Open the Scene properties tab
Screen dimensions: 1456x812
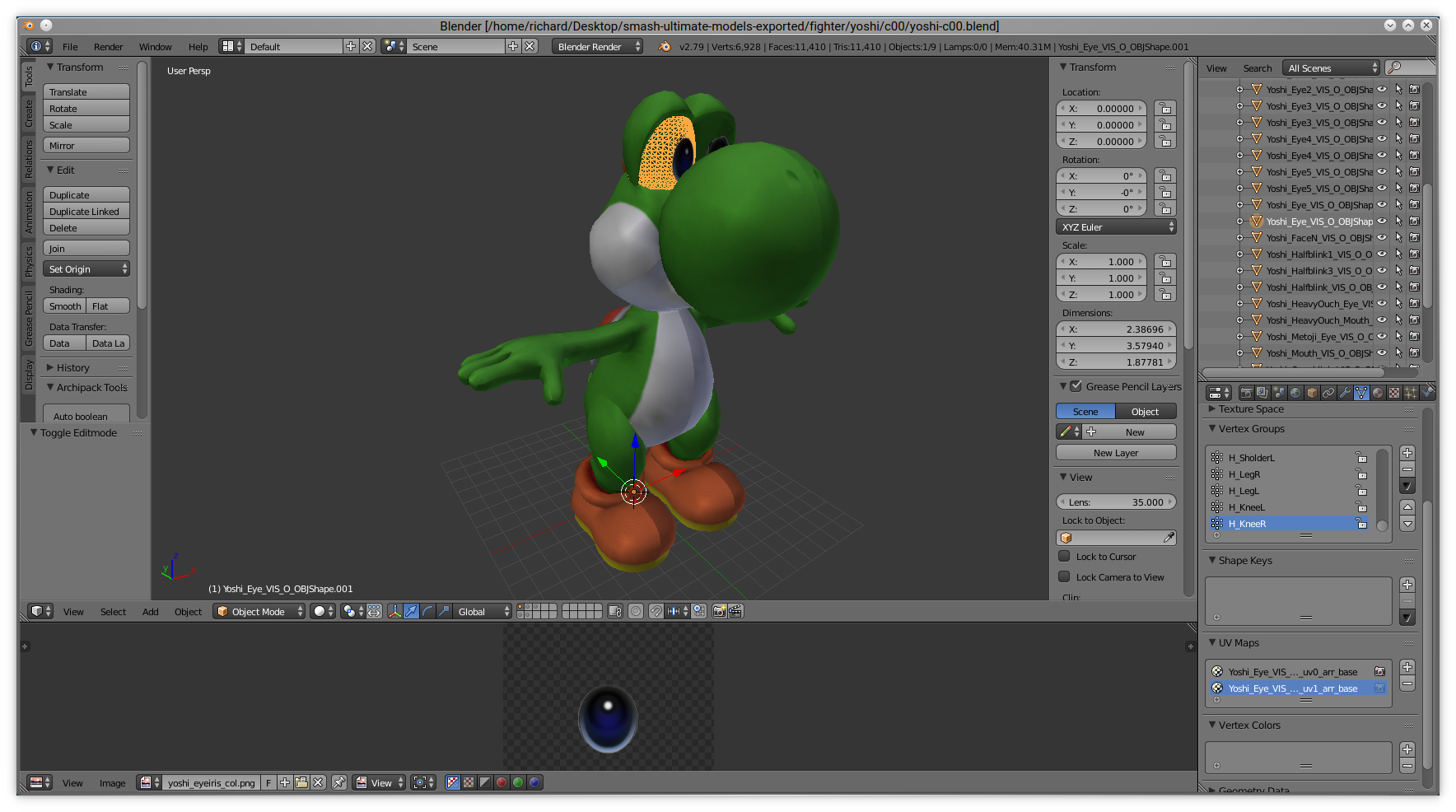point(1279,393)
